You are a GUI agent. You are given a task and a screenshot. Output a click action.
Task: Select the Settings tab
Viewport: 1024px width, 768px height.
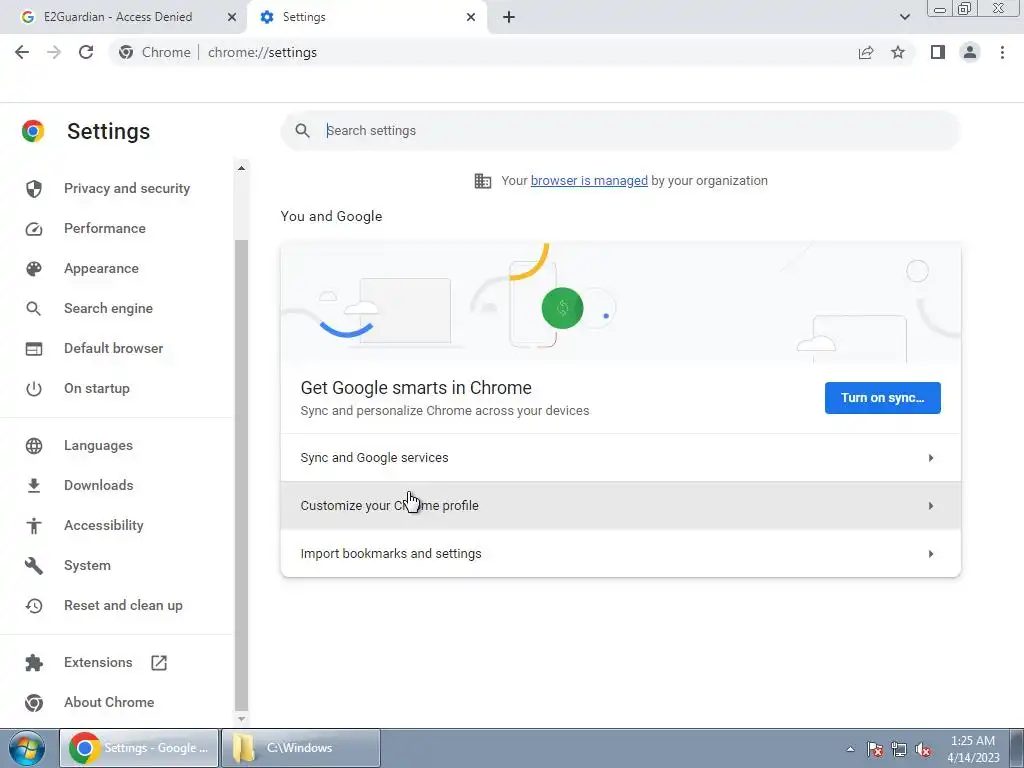(x=366, y=17)
